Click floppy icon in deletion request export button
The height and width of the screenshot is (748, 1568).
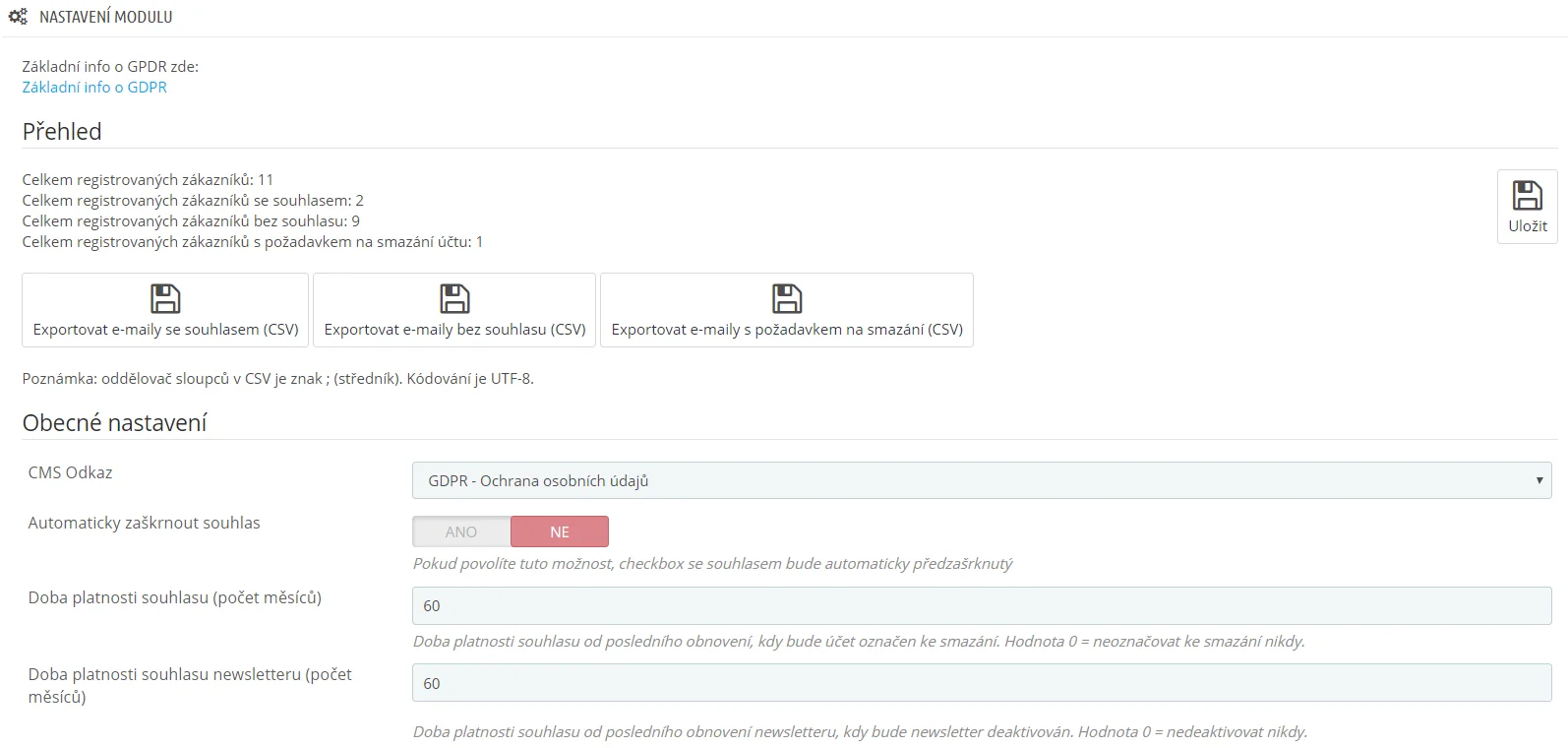(787, 298)
